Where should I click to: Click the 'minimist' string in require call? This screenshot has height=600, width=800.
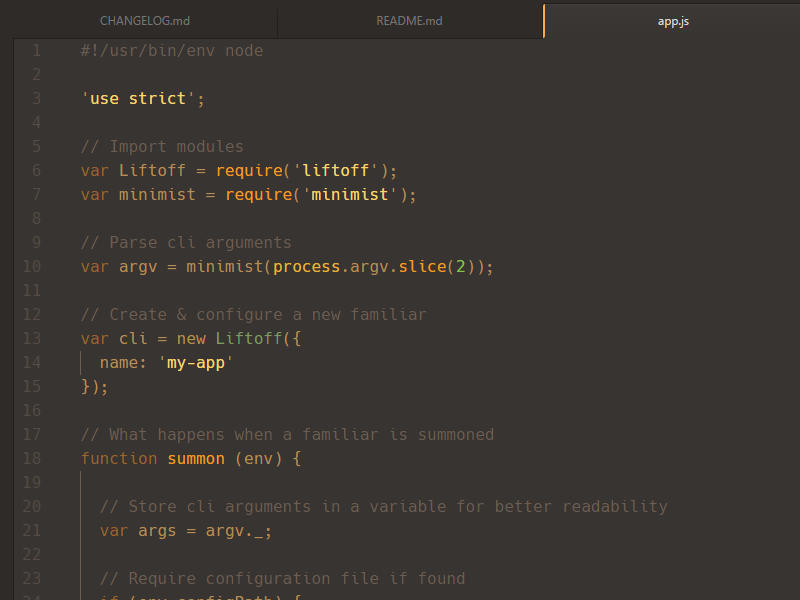[x=349, y=194]
